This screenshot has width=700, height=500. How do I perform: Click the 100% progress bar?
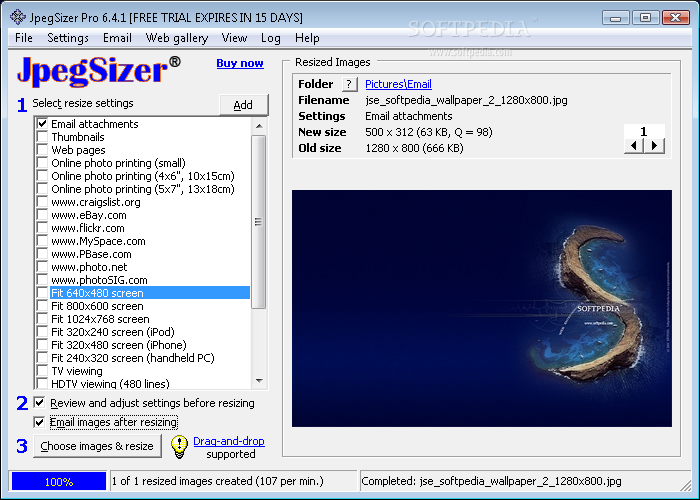(59, 482)
